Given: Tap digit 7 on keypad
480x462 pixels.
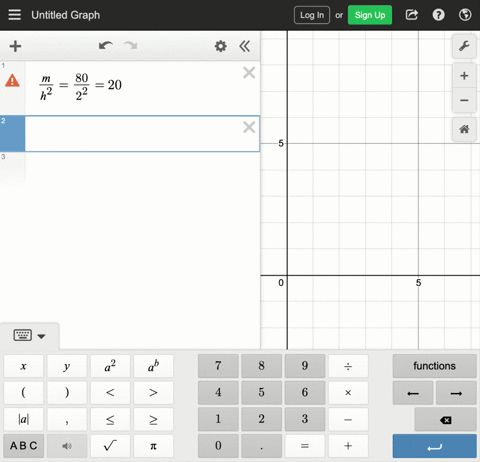Looking at the screenshot, I should click(218, 366).
